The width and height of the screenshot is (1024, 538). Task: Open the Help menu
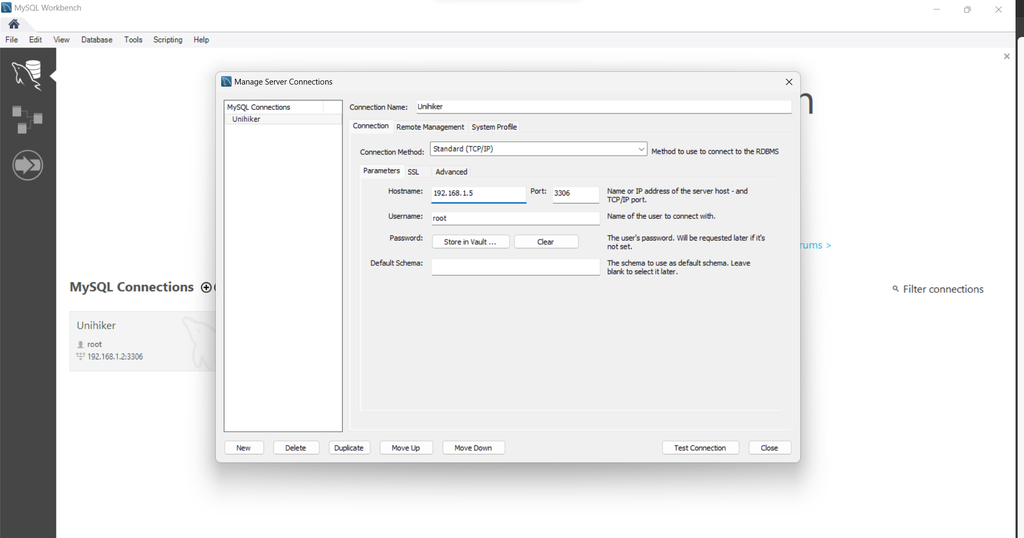click(x=201, y=40)
